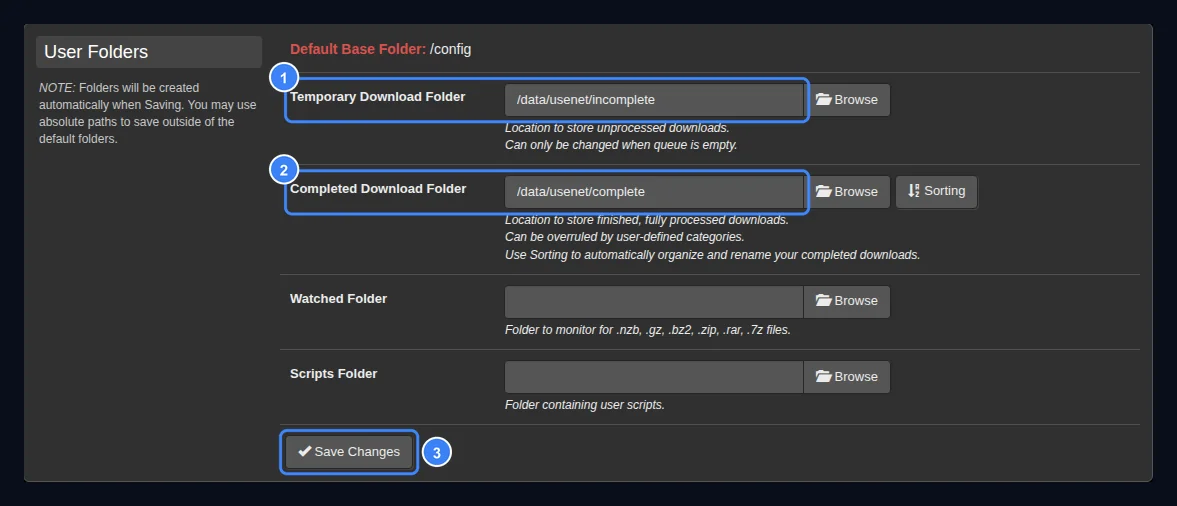The image size is (1177, 506).
Task: Select the Temporary Download Folder label
Action: [378, 97]
